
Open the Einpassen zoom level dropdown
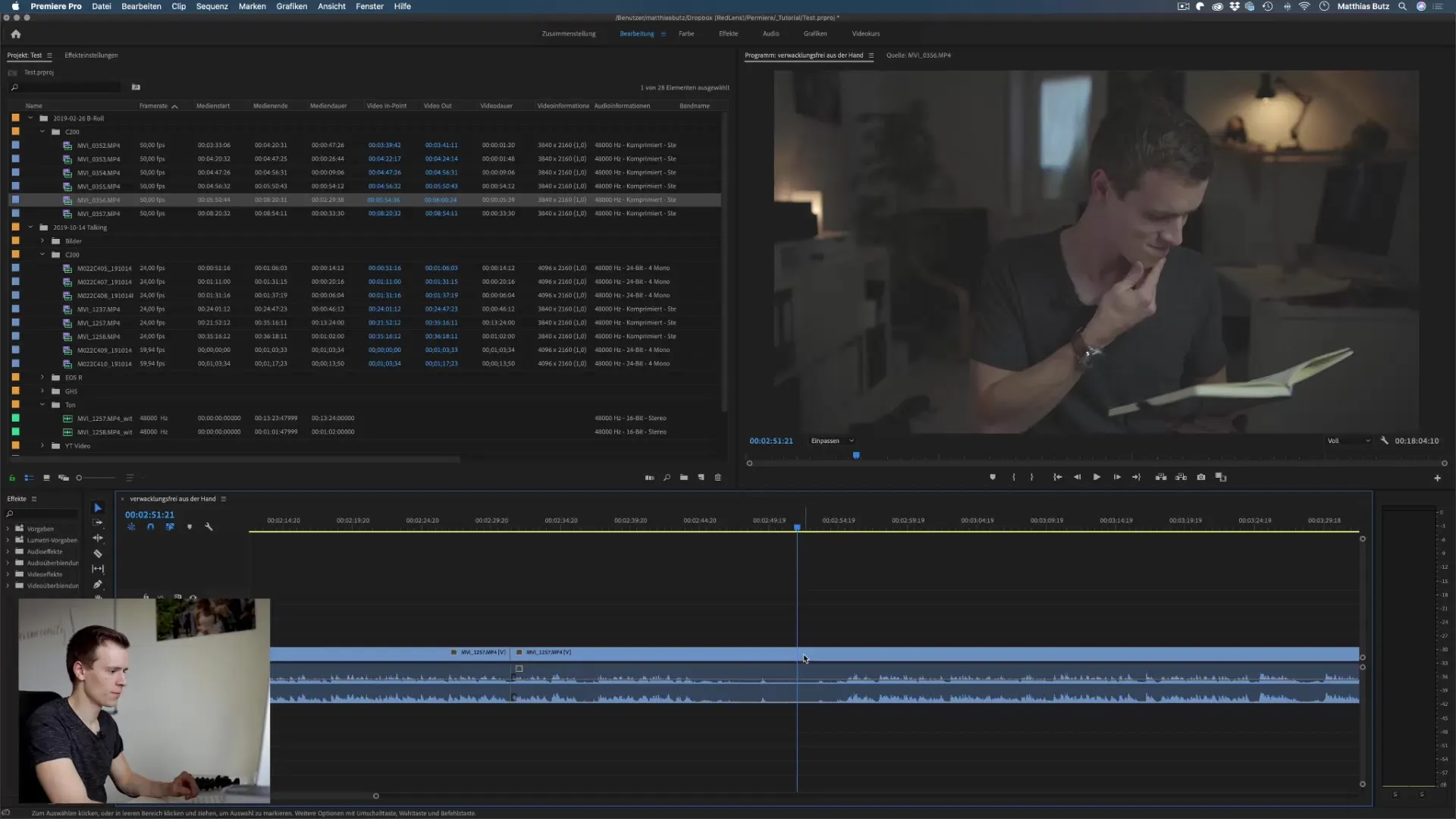click(x=832, y=441)
